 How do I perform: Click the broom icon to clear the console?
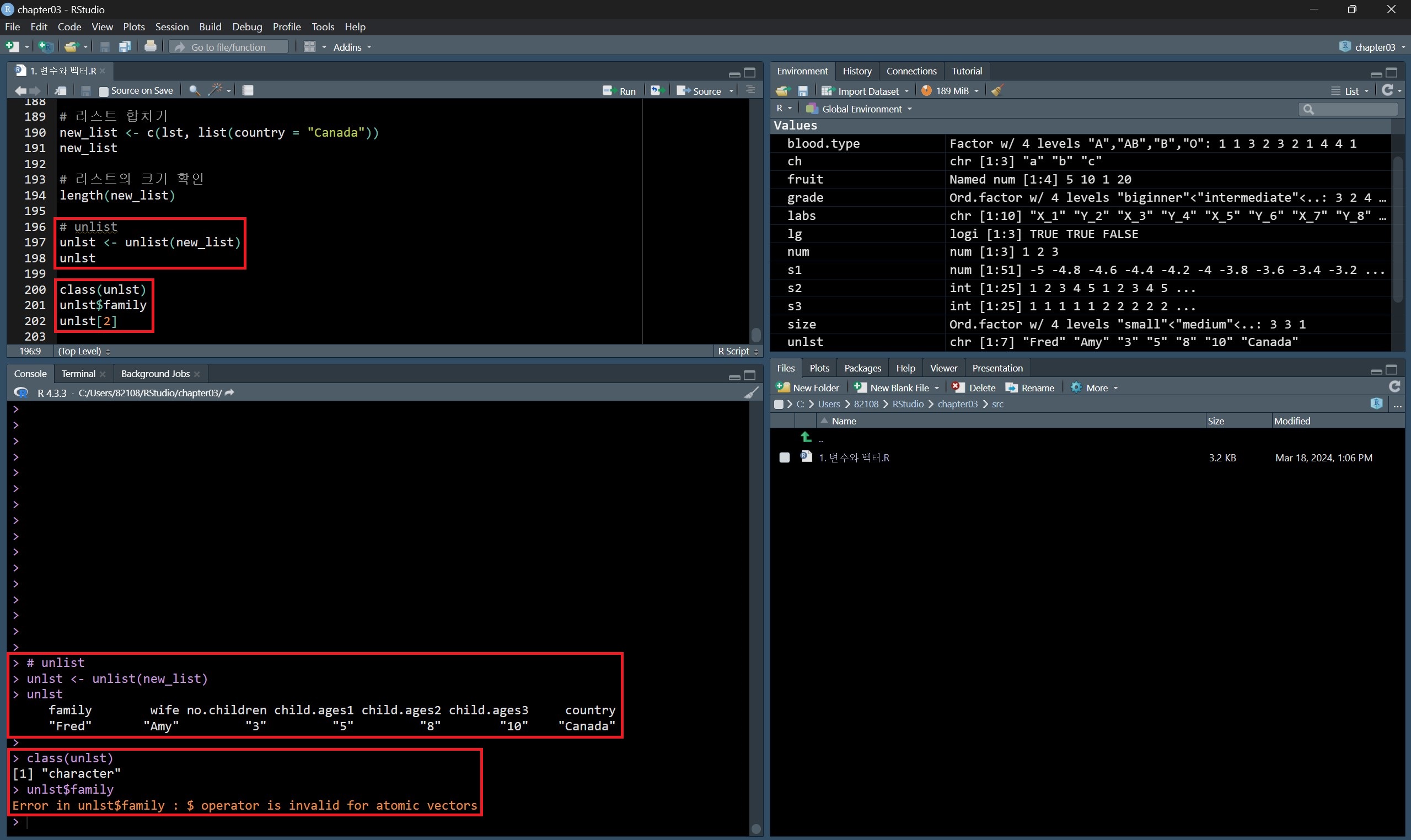pos(751,393)
